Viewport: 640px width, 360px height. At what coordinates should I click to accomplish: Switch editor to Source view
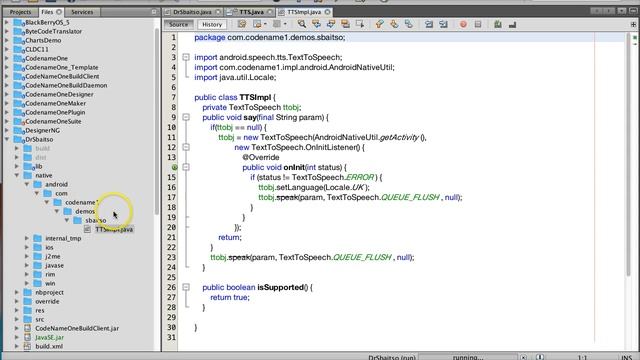pos(179,24)
